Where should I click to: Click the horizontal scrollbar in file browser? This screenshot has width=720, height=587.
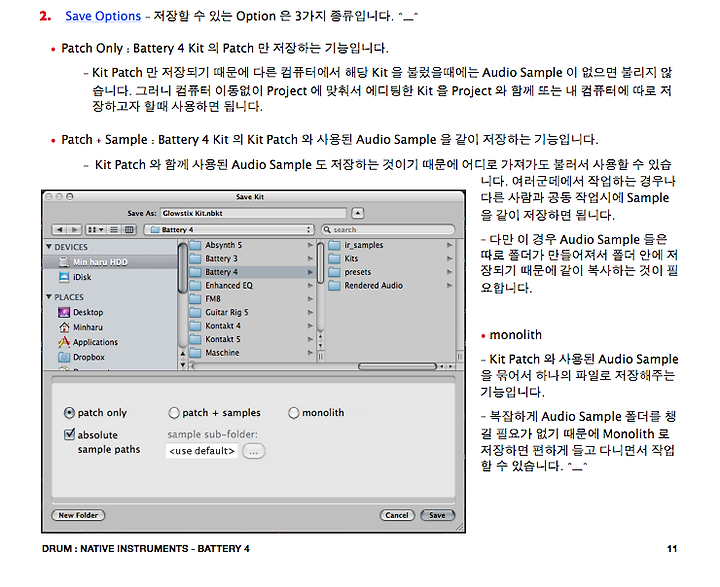click(397, 366)
